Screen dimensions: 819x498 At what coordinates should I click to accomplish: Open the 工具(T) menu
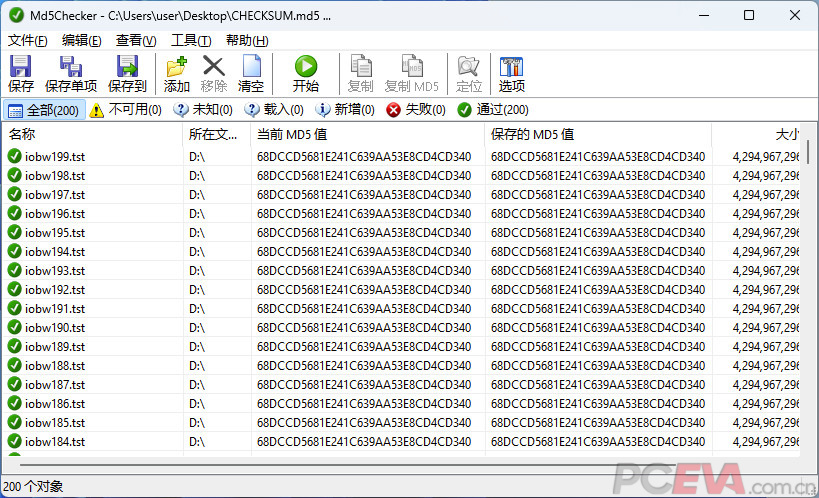191,40
